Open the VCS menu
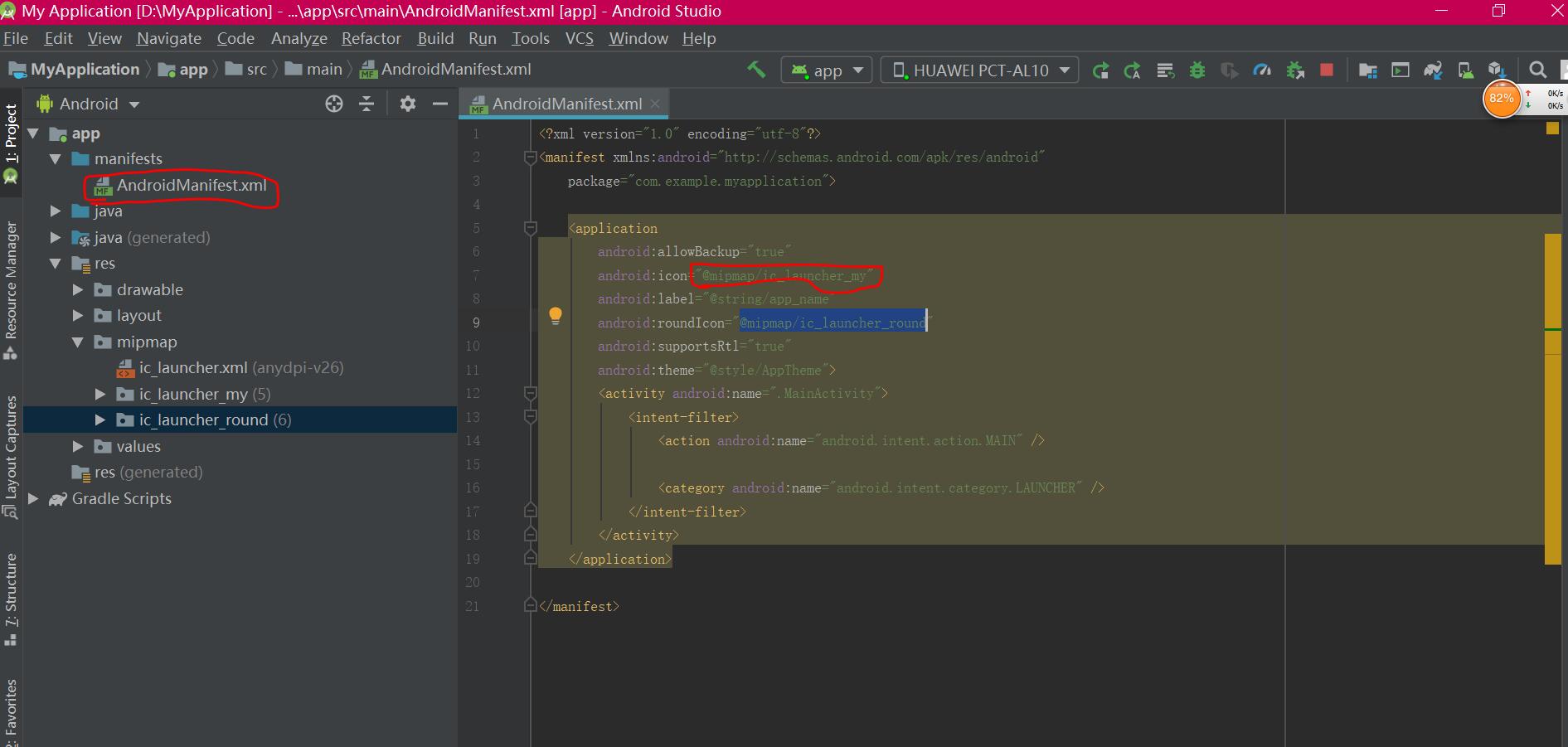This screenshot has width=1568, height=747. 580,38
